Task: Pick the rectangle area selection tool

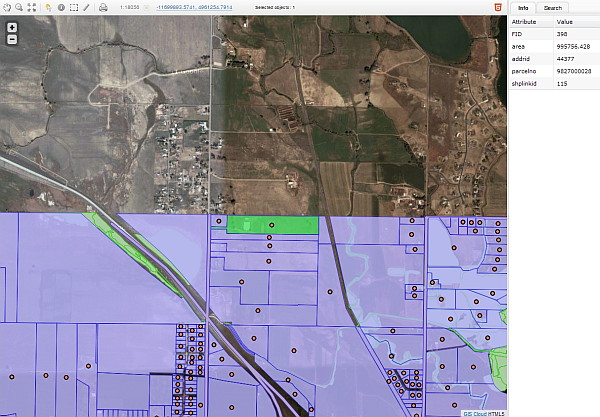Action: point(74,7)
